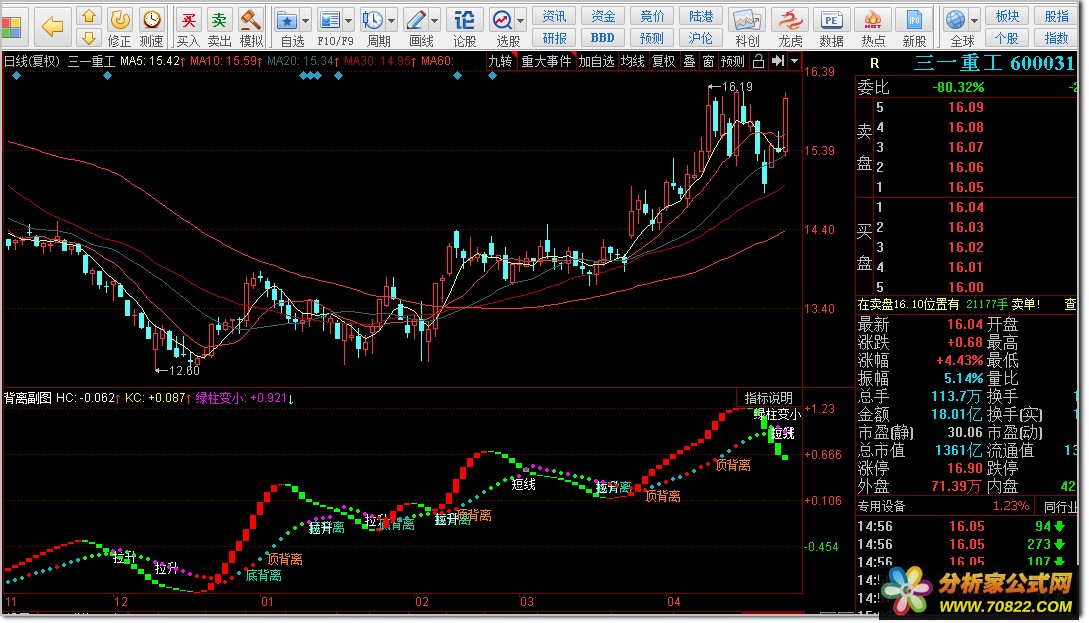Toggle the 均线 moving average display
The width and height of the screenshot is (1089, 623).
click(x=633, y=61)
